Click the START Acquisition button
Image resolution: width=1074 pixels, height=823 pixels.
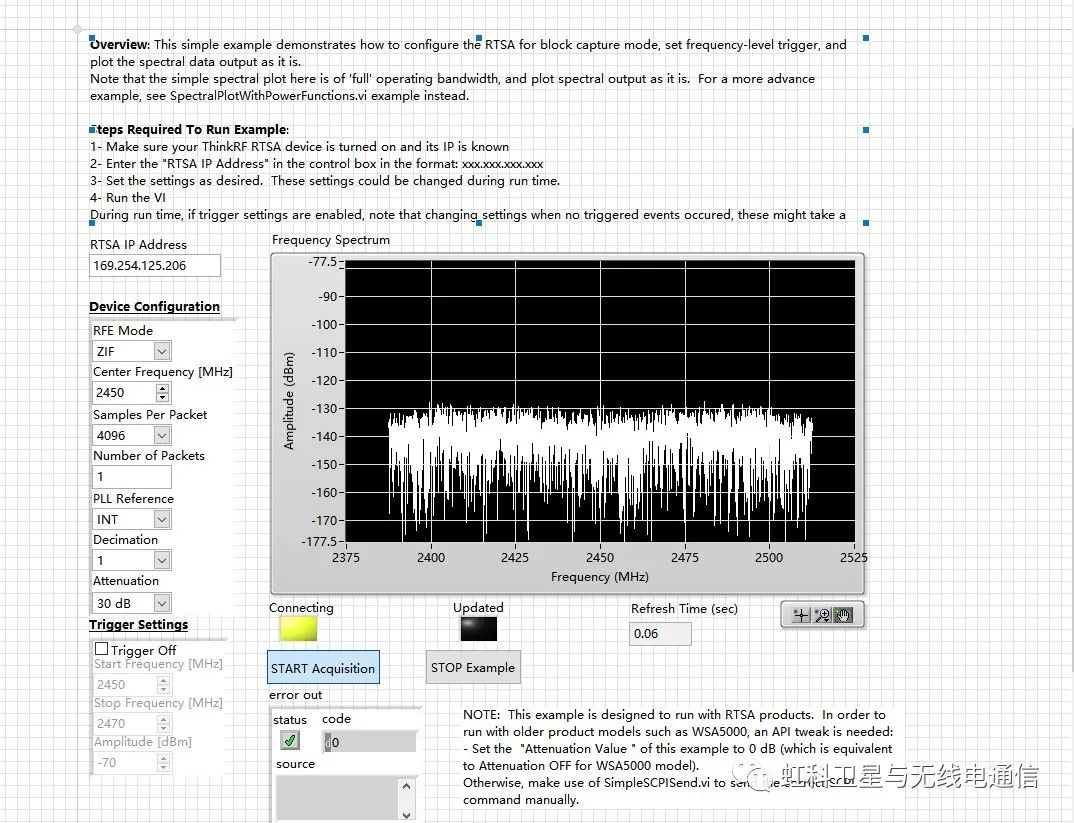pyautogui.click(x=322, y=667)
